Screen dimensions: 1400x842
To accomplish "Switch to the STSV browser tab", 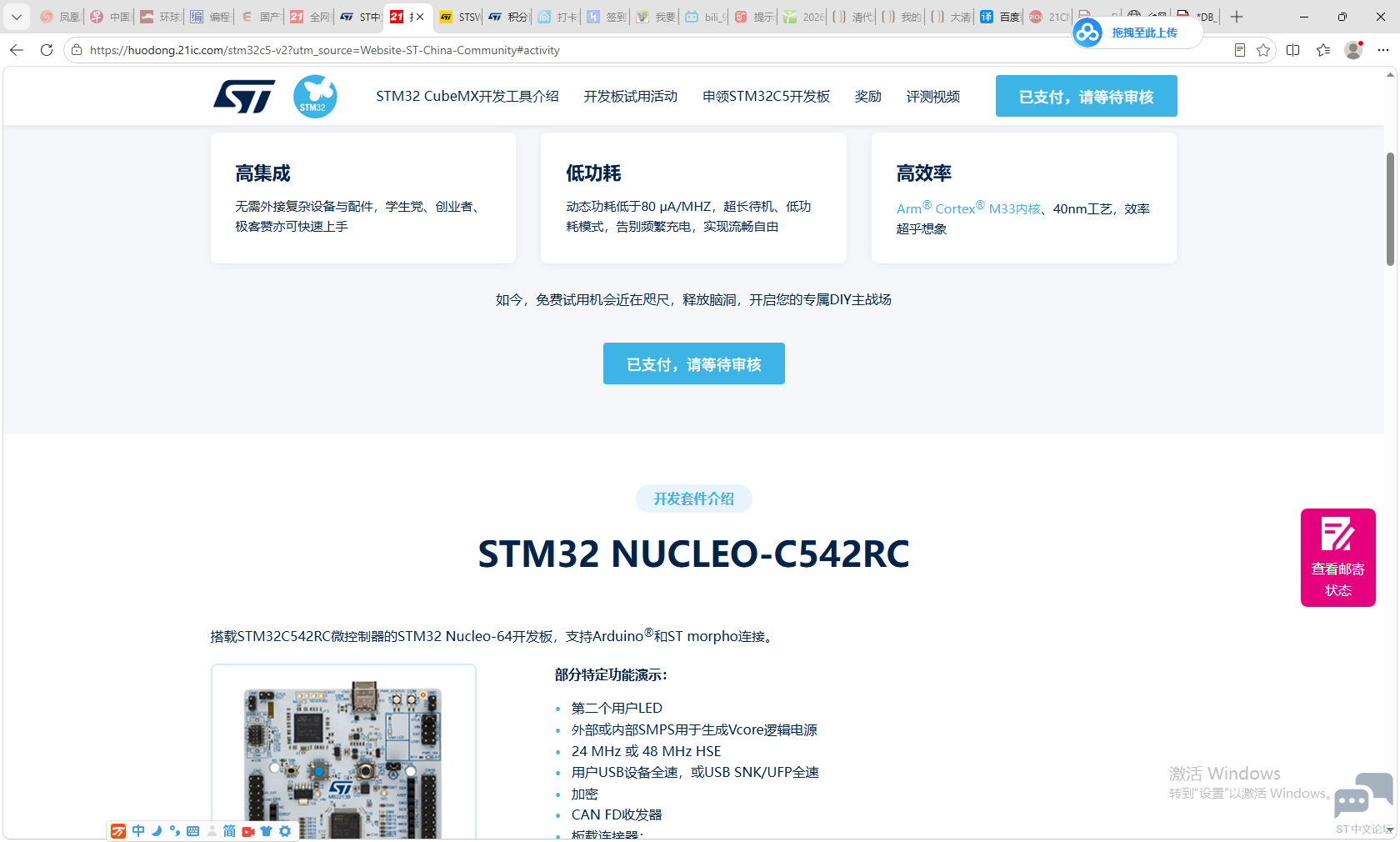I will point(458,17).
